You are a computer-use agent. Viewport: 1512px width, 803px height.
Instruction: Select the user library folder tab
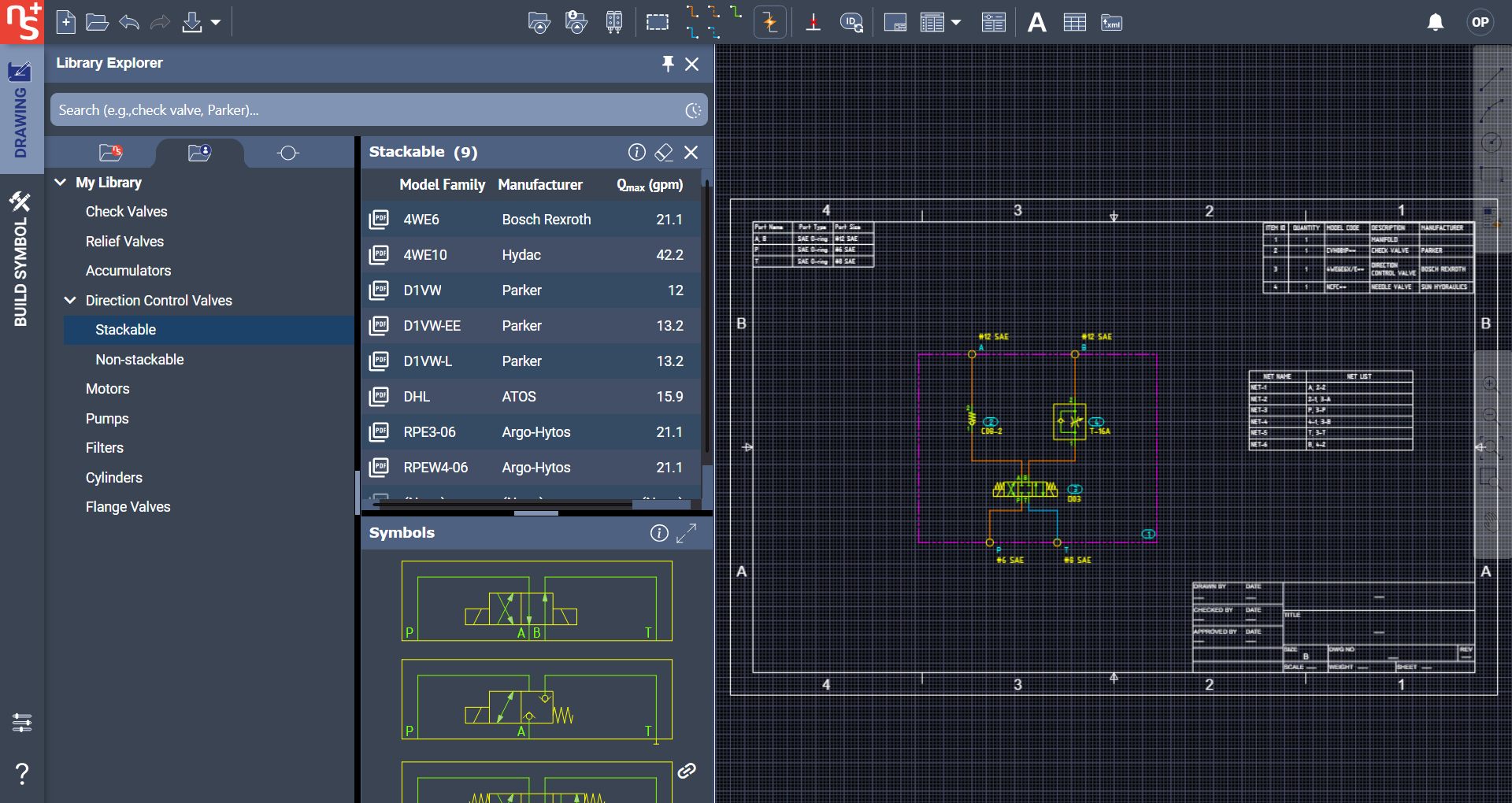click(x=199, y=153)
